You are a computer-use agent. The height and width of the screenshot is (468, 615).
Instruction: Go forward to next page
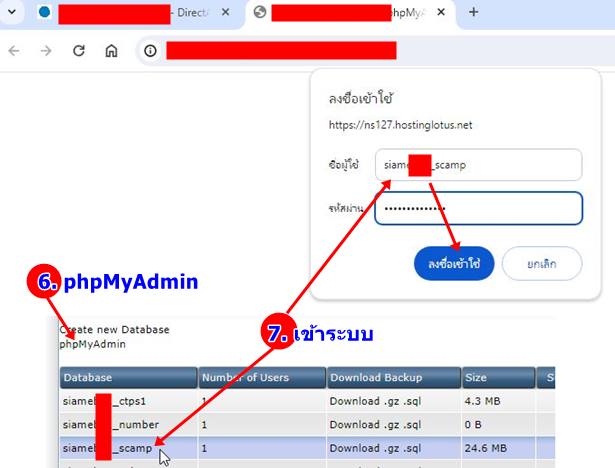click(46, 51)
